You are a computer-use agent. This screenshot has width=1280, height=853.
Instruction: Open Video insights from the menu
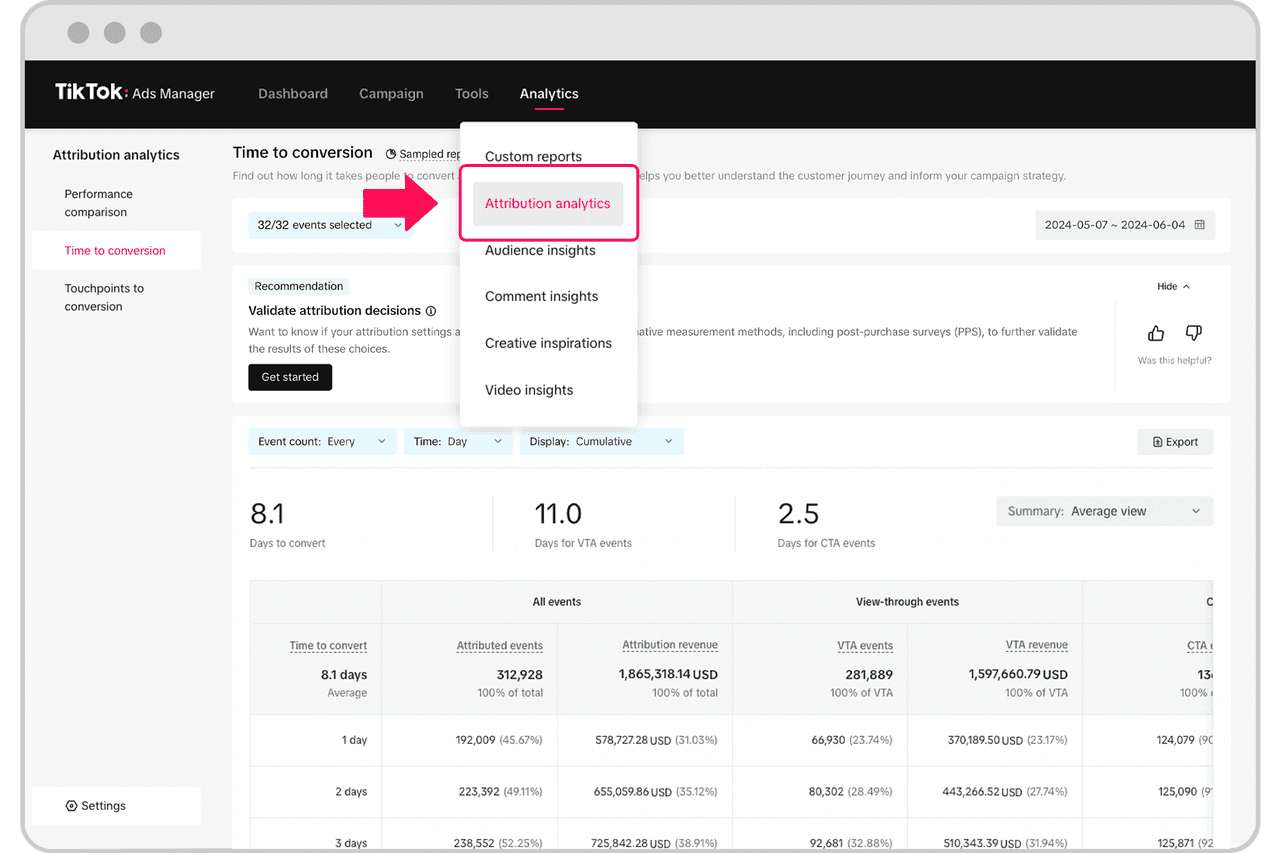(528, 389)
